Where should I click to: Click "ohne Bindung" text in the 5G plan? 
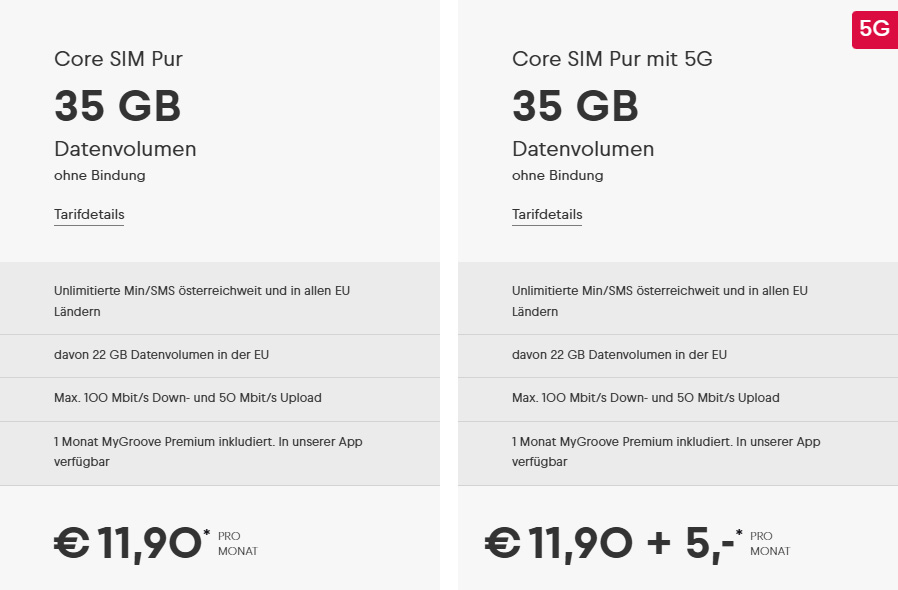coord(558,176)
